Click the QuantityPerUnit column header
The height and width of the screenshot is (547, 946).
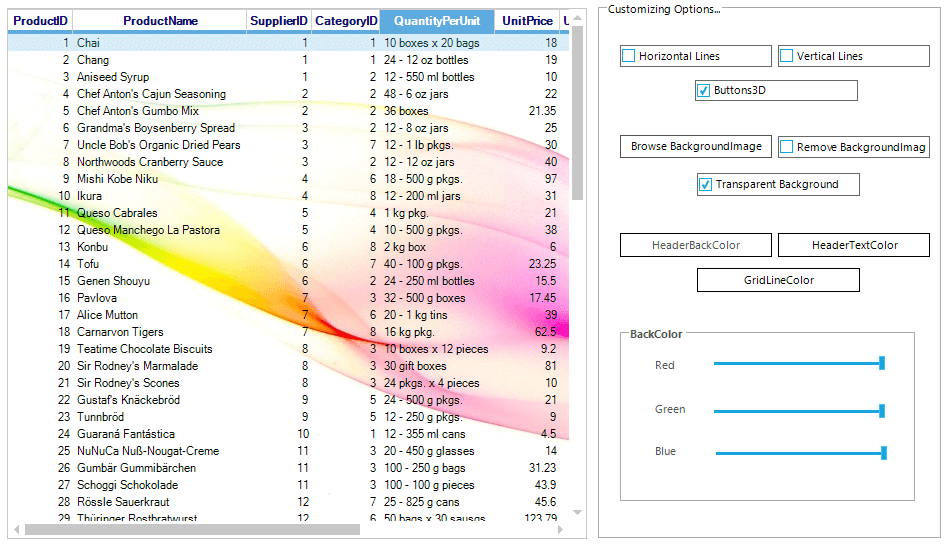436,21
